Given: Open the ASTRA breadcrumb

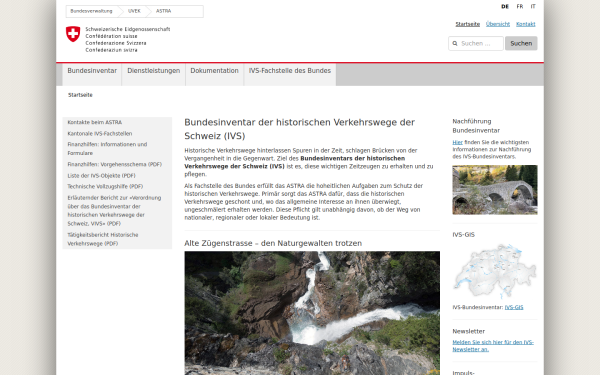Looking at the screenshot, I should [x=163, y=11].
